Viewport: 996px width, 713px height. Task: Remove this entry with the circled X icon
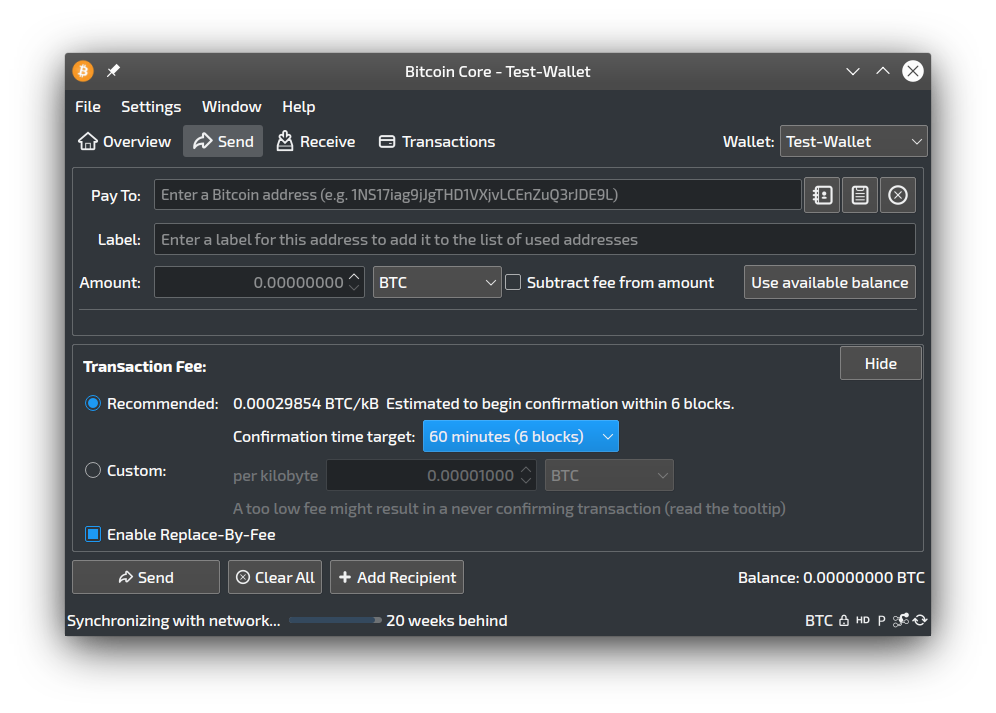898,195
